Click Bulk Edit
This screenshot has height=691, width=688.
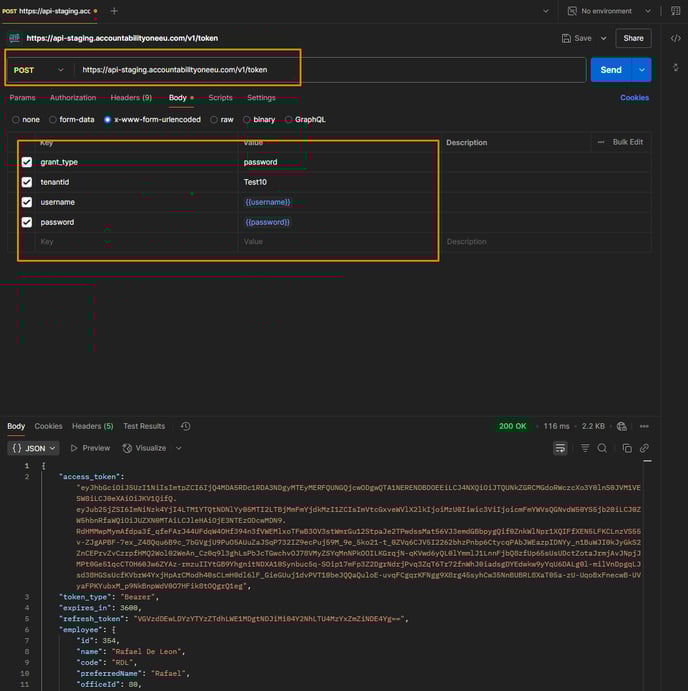coord(628,142)
